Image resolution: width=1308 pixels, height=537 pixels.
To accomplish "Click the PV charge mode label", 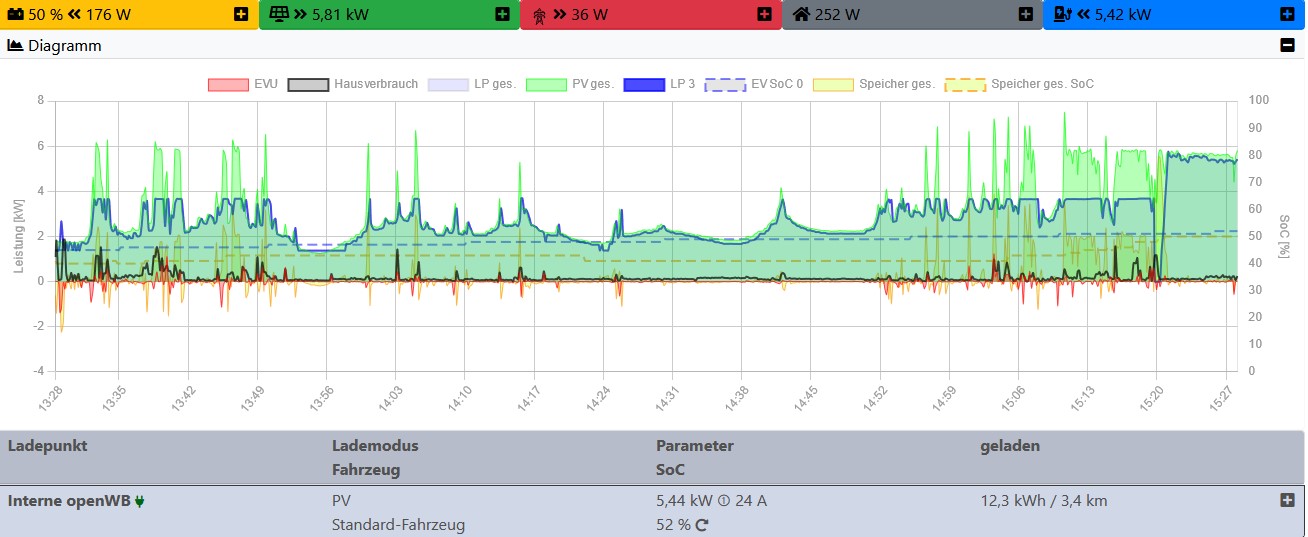I will click(x=341, y=501).
